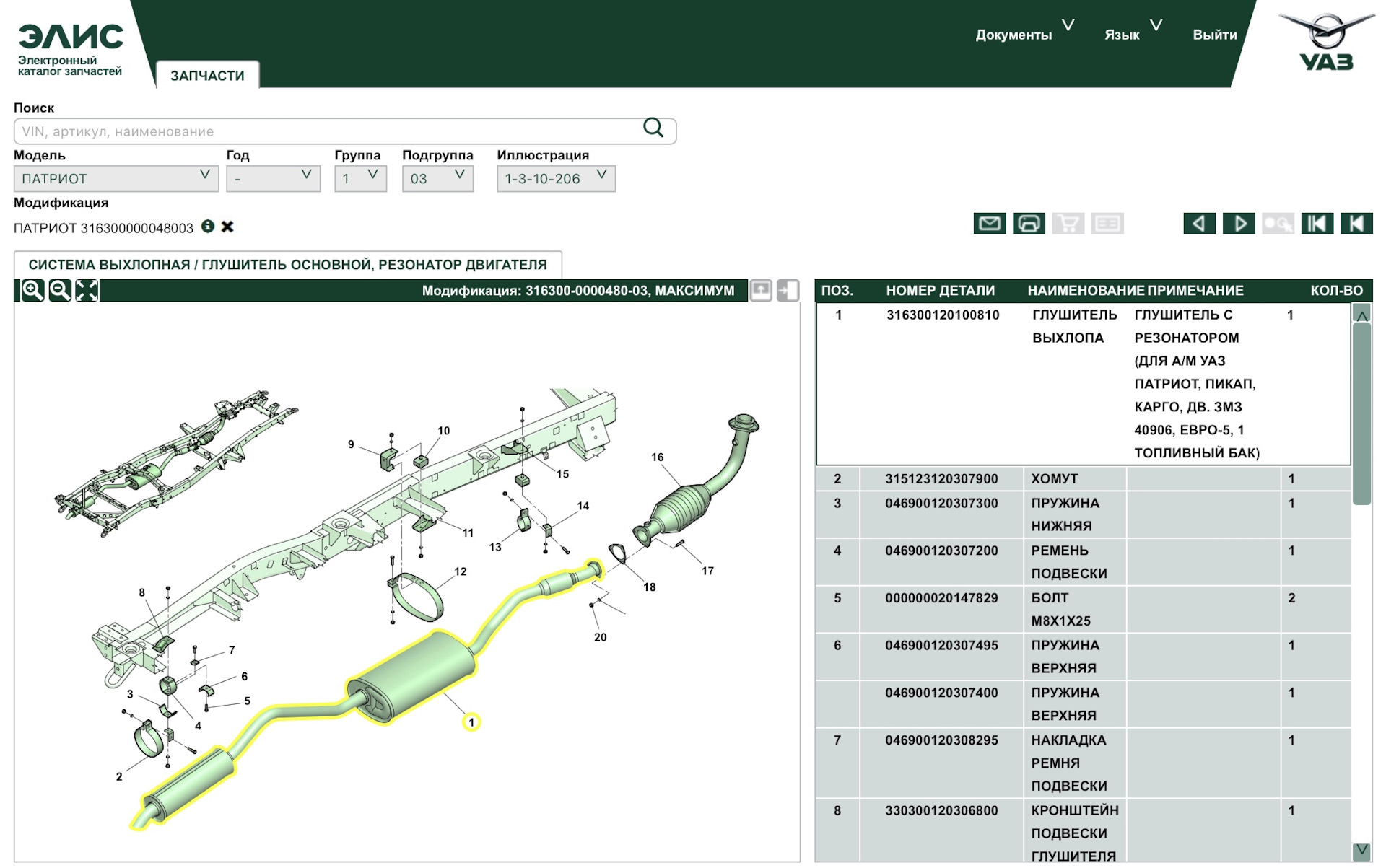Click Выйти to log out
1386x868 pixels.
[x=1214, y=34]
